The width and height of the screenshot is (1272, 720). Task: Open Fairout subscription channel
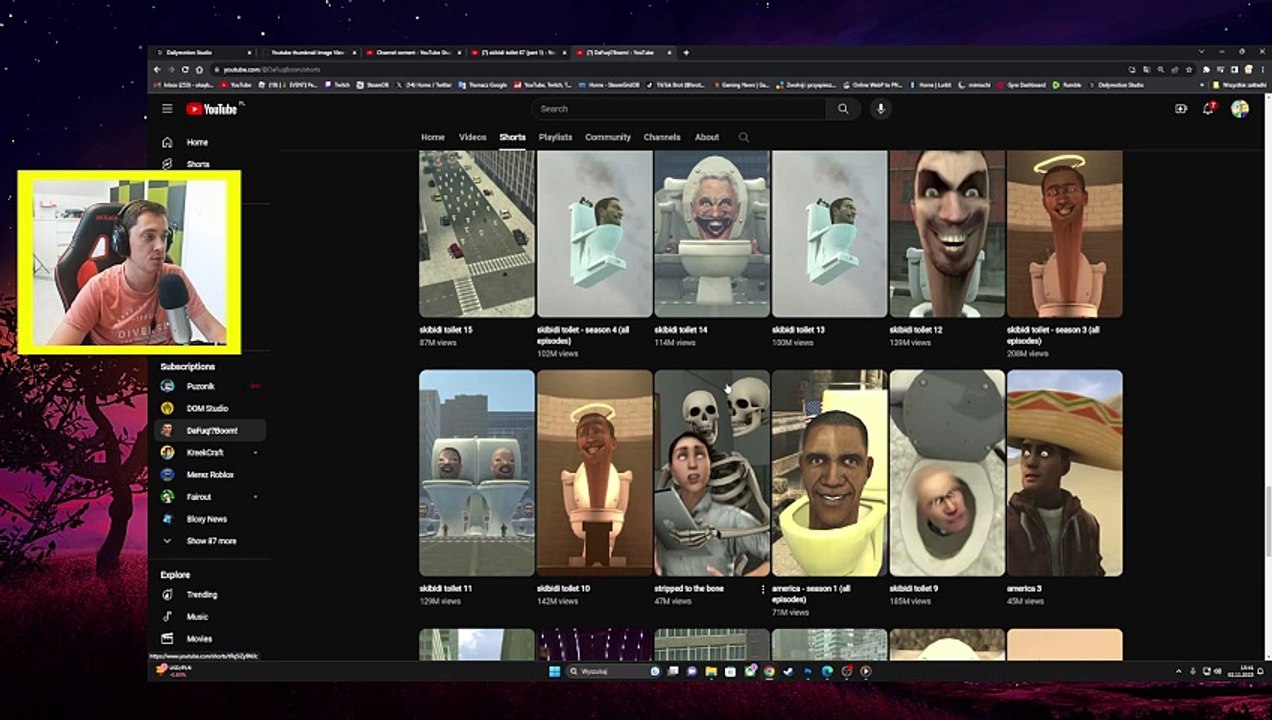(x=198, y=496)
